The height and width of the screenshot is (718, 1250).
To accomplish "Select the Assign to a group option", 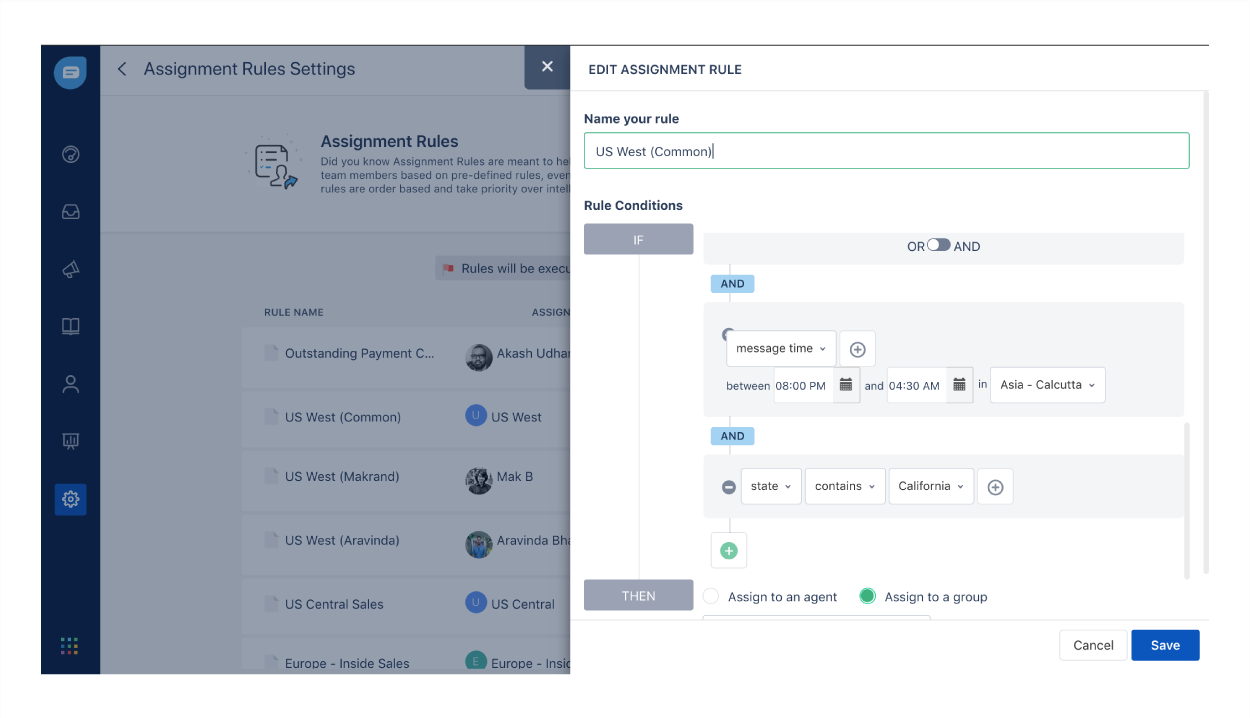I will [x=867, y=596].
